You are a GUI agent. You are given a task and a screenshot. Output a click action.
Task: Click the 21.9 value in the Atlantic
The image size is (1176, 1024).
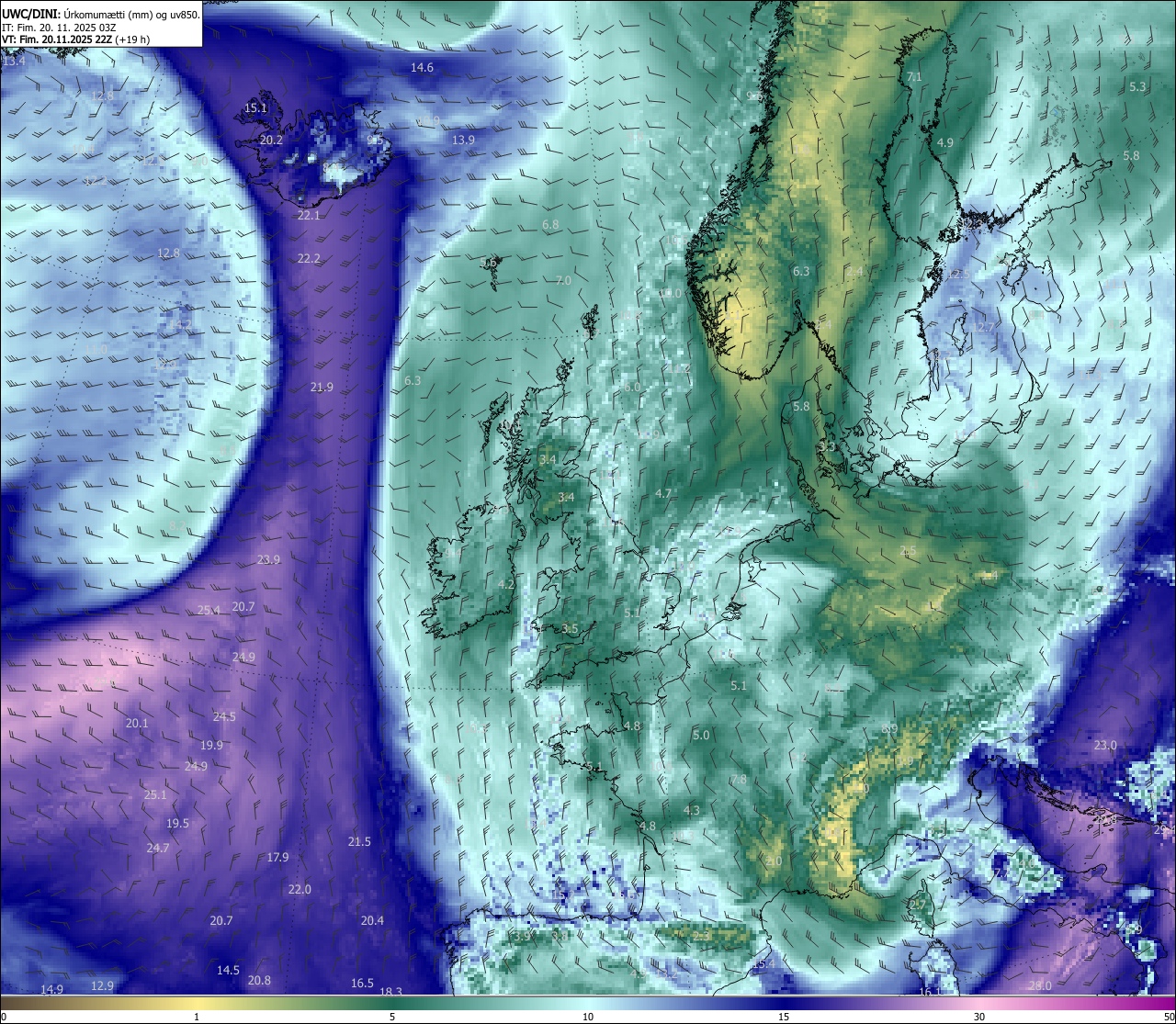click(322, 388)
